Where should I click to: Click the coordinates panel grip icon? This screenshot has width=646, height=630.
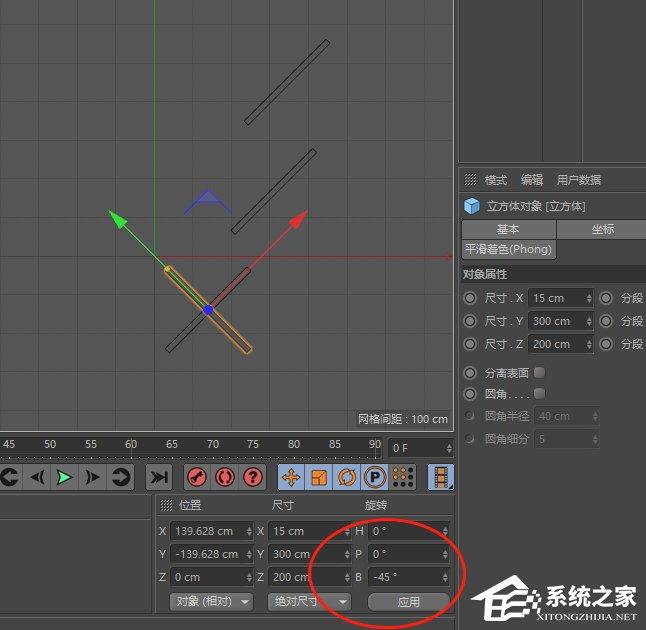166,505
